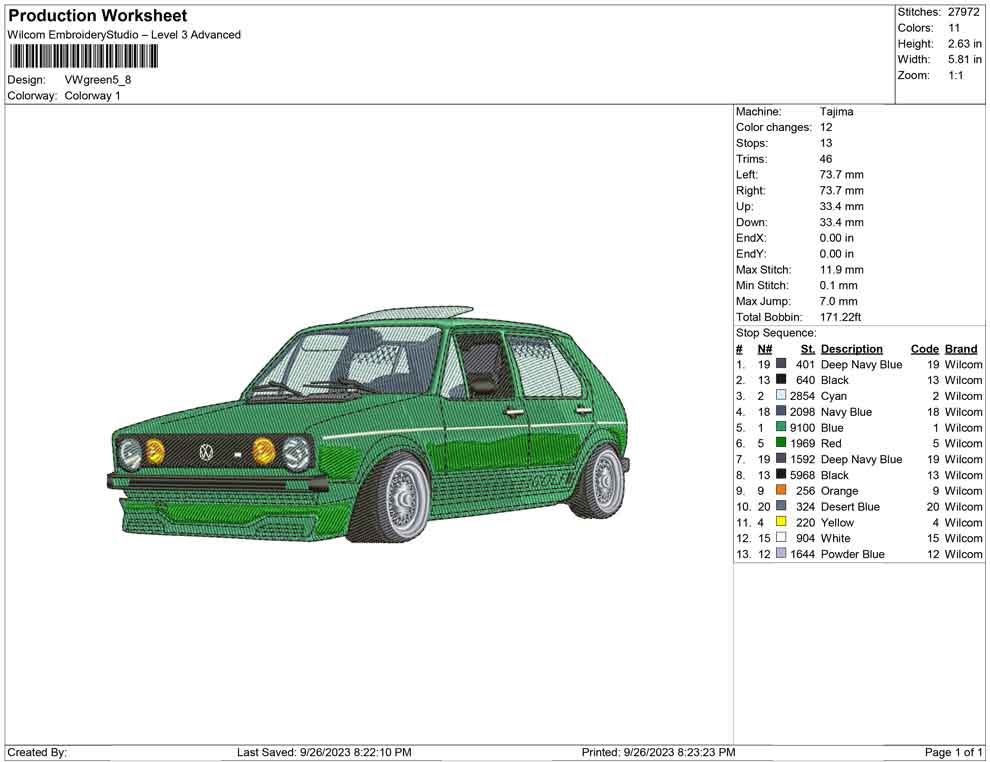Click the Page 1 of 1 footer text
Screen dimensions: 990x762
[x=953, y=752]
